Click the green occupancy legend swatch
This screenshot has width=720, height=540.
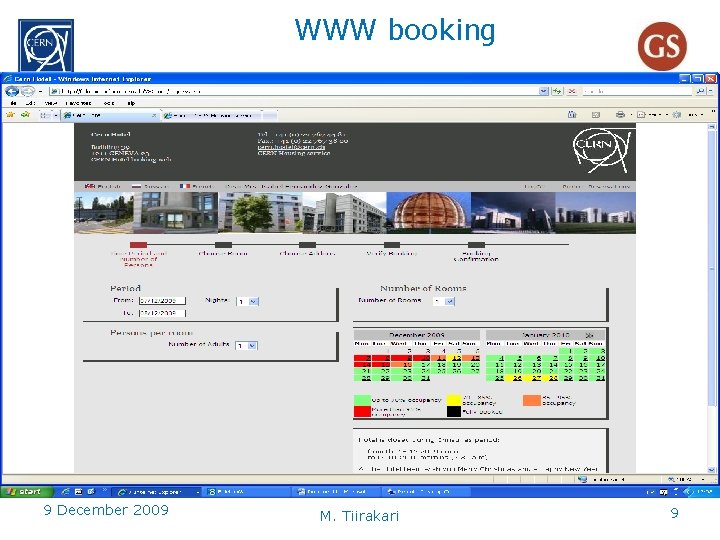click(x=362, y=399)
